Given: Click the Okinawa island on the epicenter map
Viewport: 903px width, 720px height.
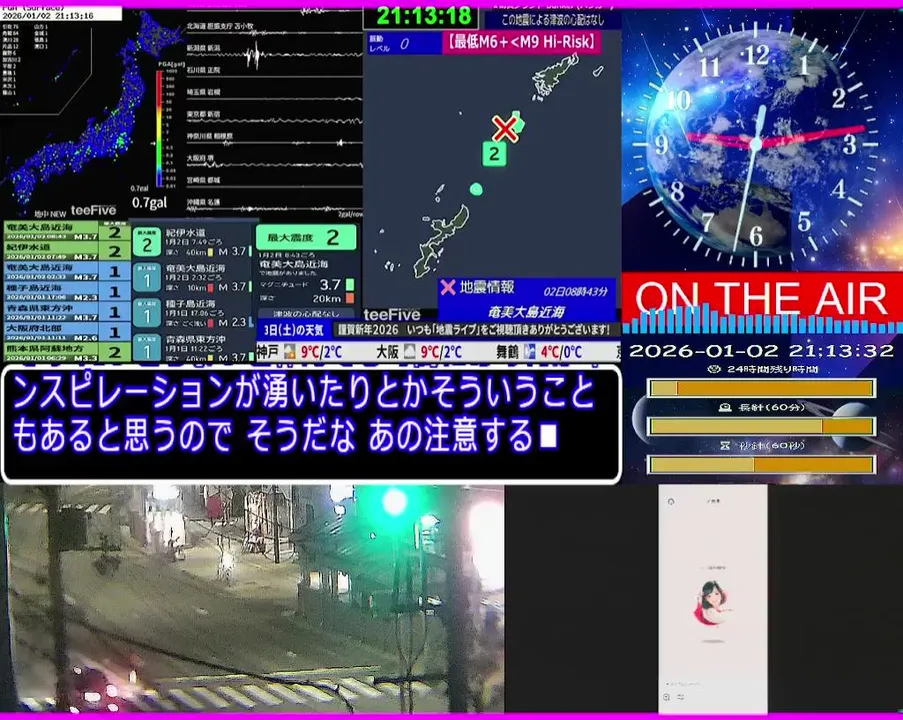Looking at the screenshot, I should pos(442,242).
